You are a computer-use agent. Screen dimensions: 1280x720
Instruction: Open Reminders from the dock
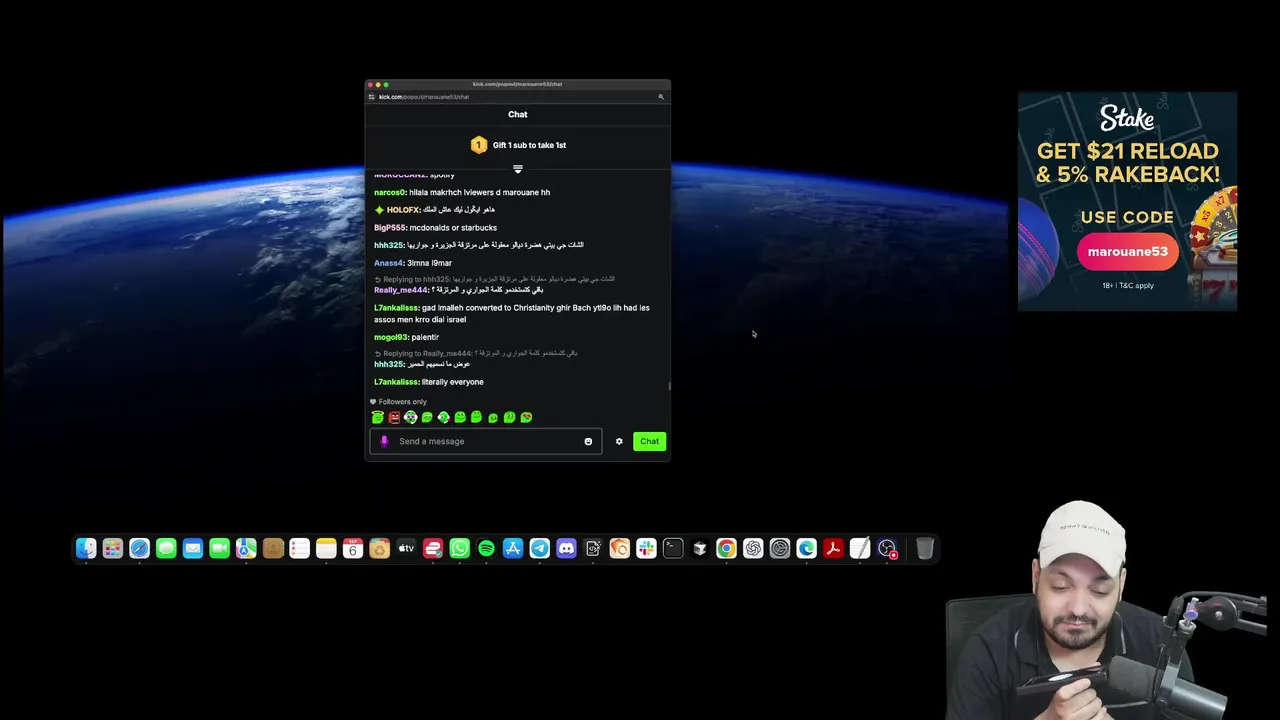[299, 548]
